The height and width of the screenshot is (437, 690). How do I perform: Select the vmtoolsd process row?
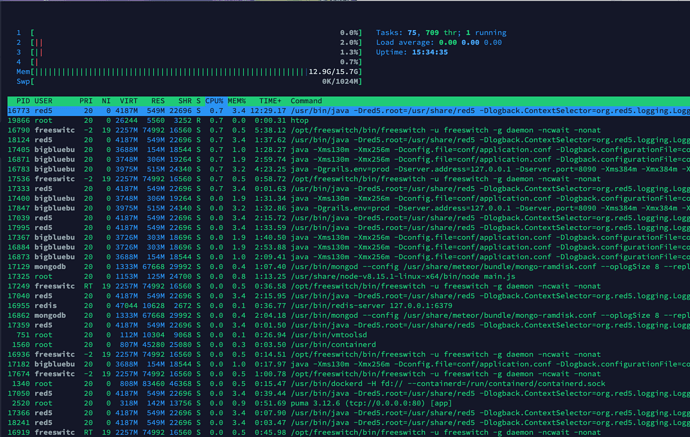pyautogui.click(x=349, y=335)
